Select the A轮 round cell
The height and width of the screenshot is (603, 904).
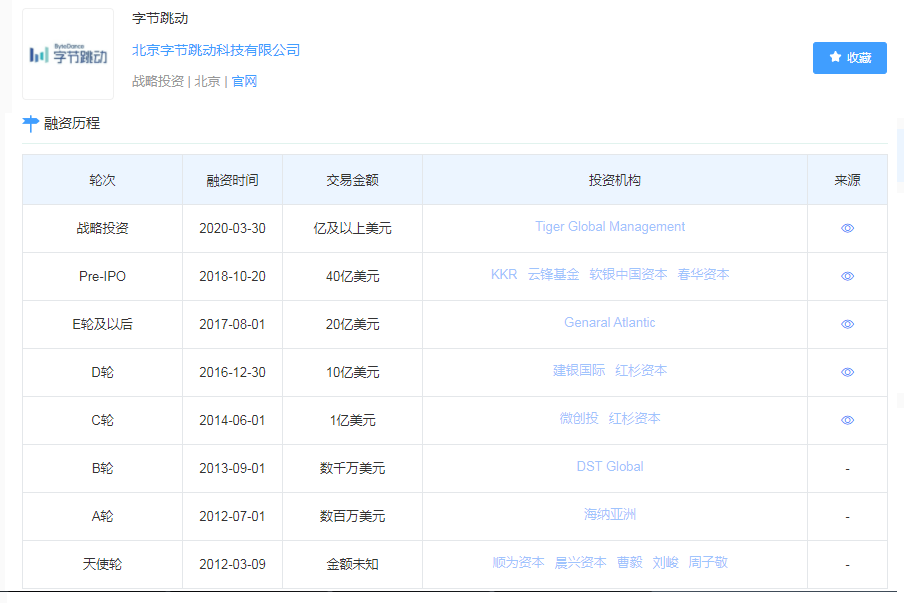[x=103, y=516]
